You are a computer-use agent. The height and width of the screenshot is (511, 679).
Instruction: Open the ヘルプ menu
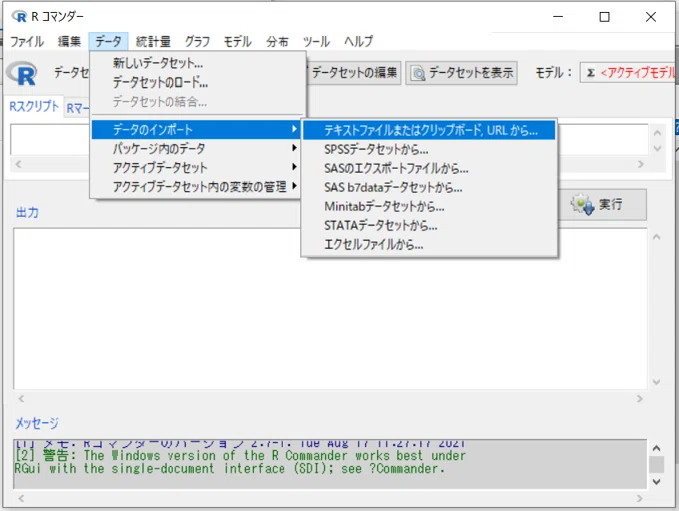coord(359,42)
